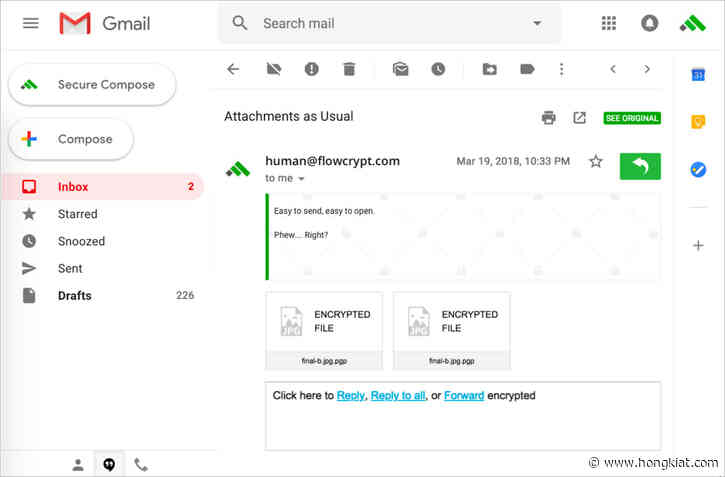Expand the 'to me' recipient details arrow
Viewport: 725px width, 477px height.
(x=301, y=179)
